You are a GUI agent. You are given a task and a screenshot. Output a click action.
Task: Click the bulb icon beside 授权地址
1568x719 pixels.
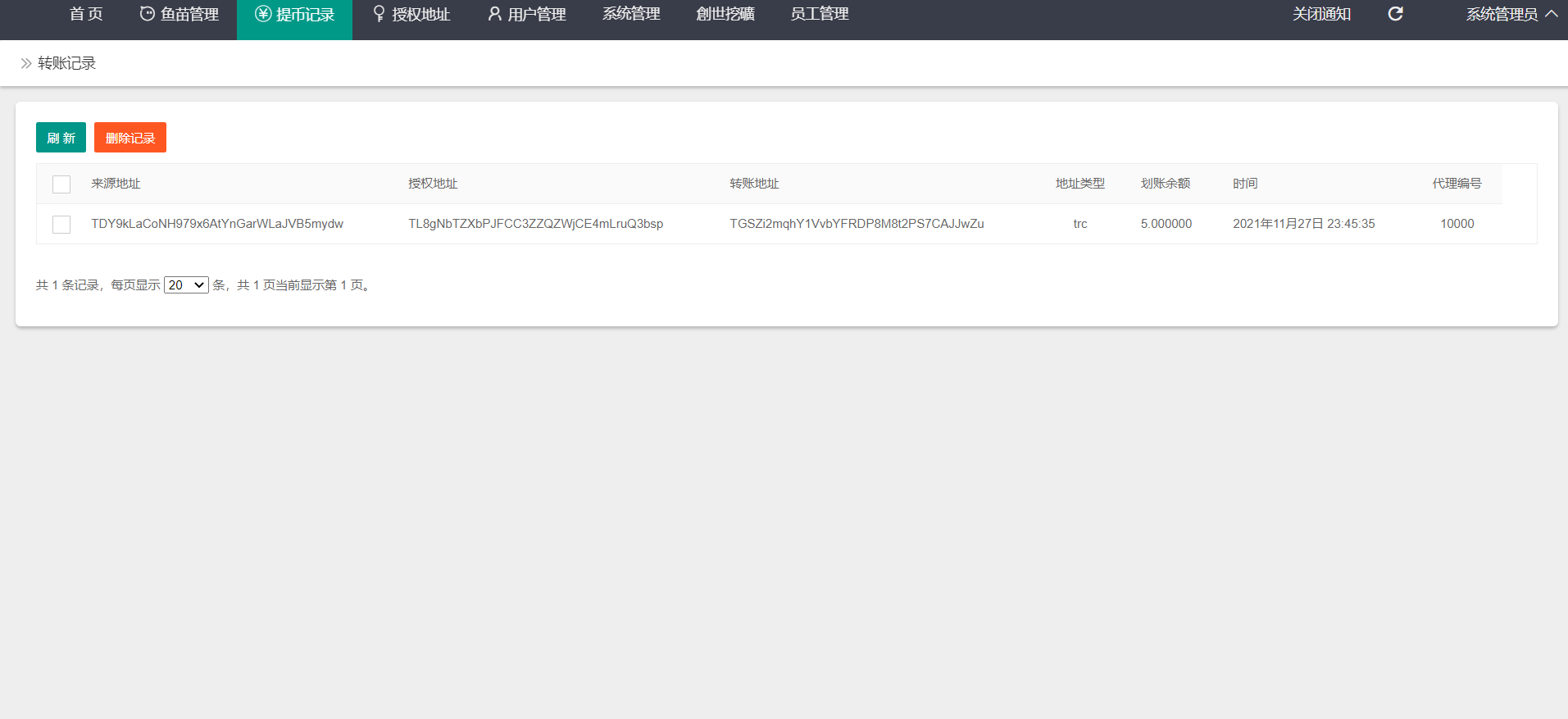pyautogui.click(x=379, y=14)
